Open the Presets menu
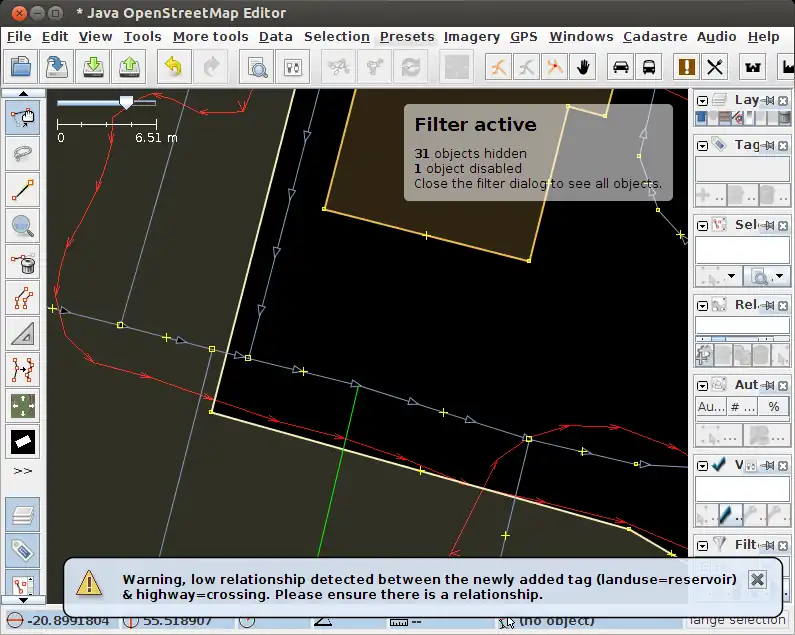 (407, 37)
